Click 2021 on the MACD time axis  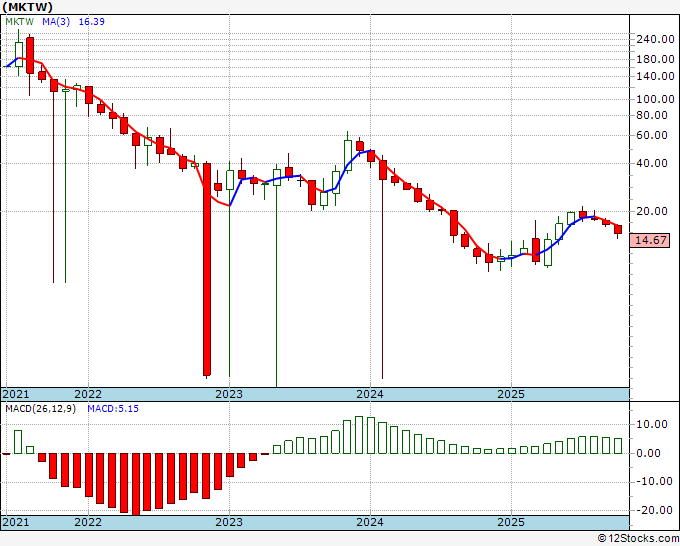(16, 522)
